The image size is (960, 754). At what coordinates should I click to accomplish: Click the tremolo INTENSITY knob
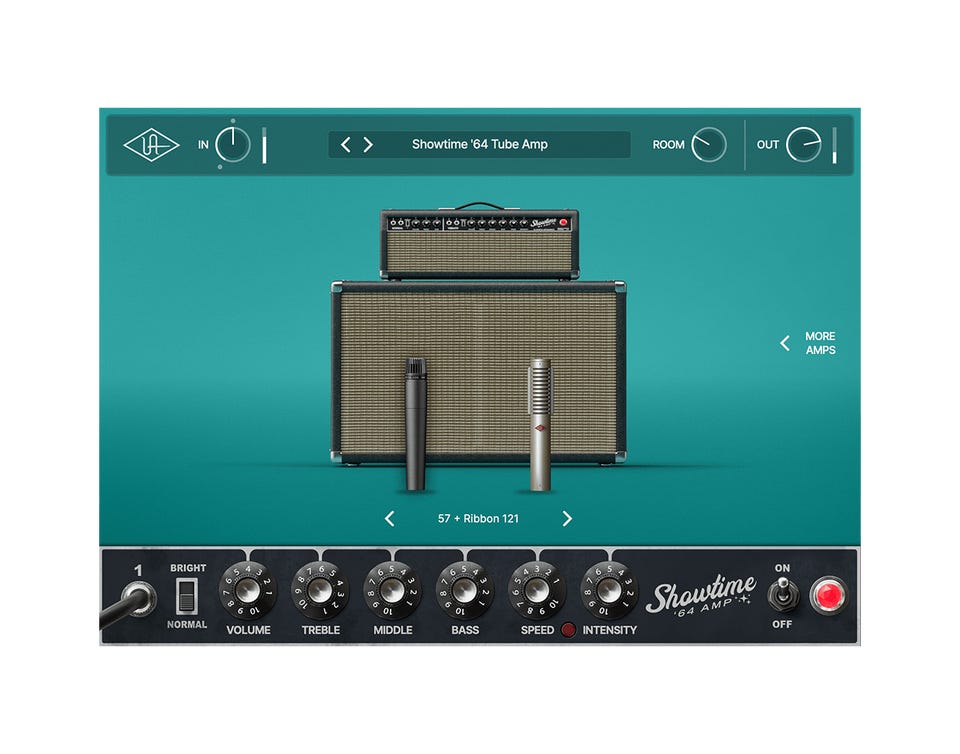[609, 591]
